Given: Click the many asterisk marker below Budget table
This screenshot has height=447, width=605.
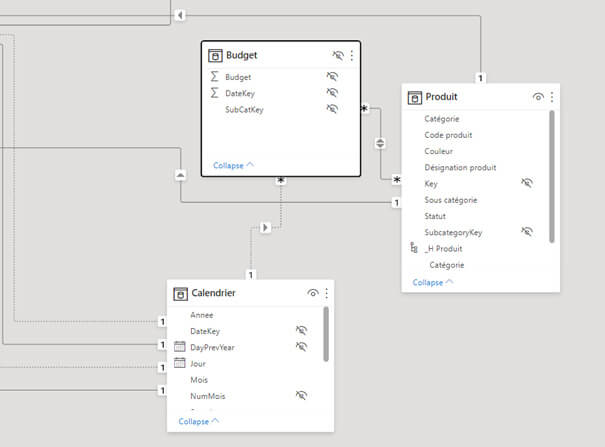Looking at the screenshot, I should click(281, 180).
